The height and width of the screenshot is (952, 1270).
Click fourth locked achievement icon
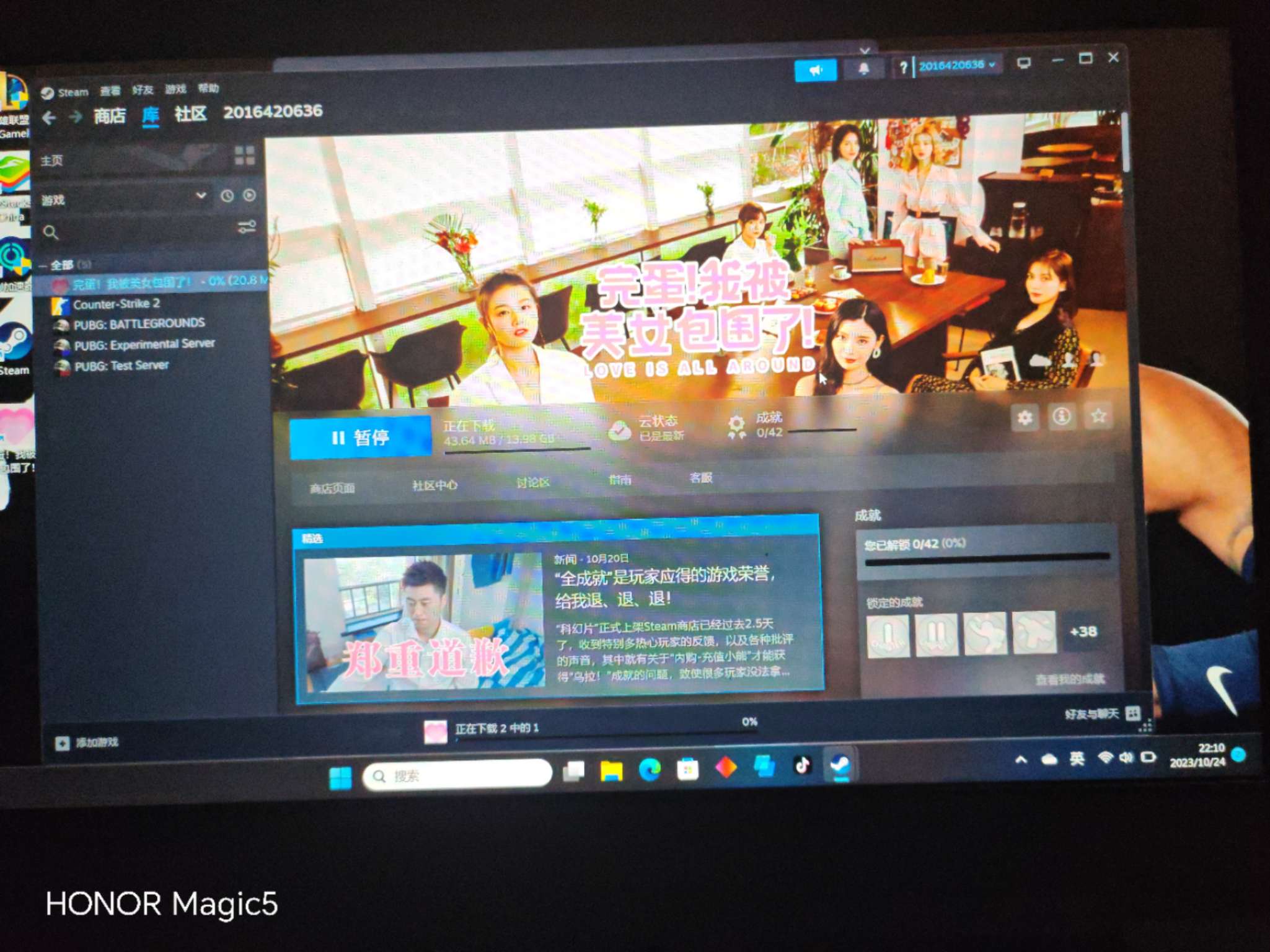pyautogui.click(x=1034, y=632)
